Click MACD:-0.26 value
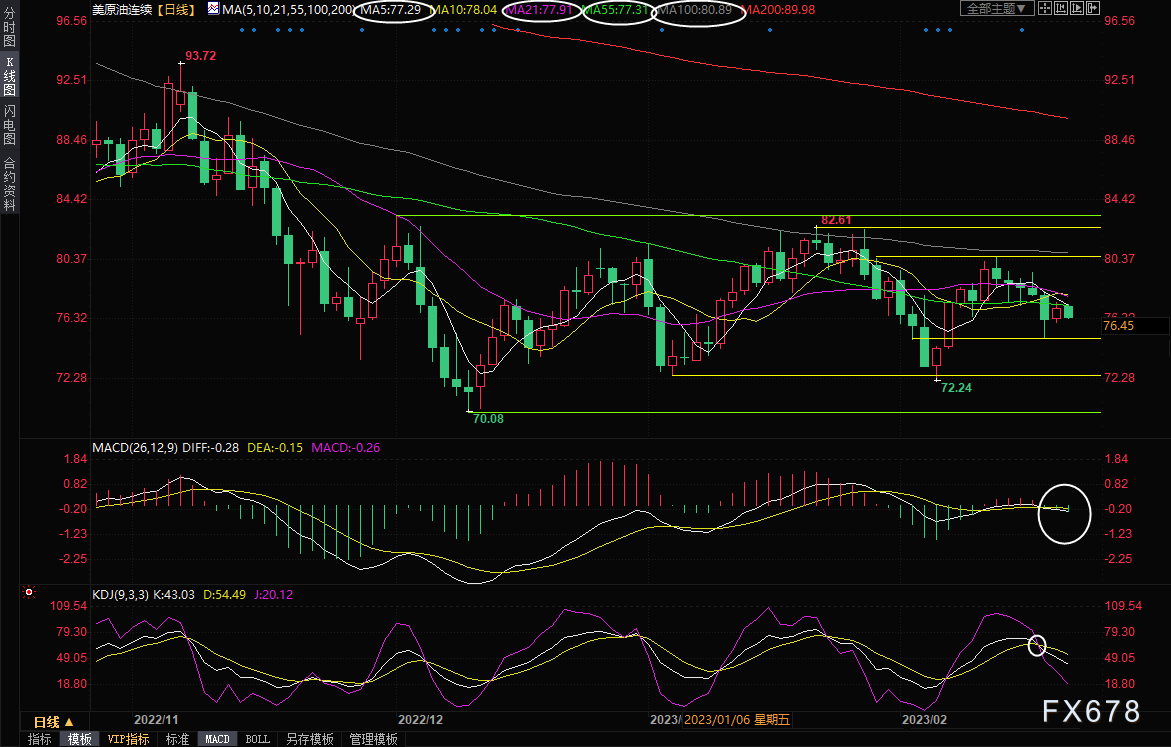 coord(346,447)
